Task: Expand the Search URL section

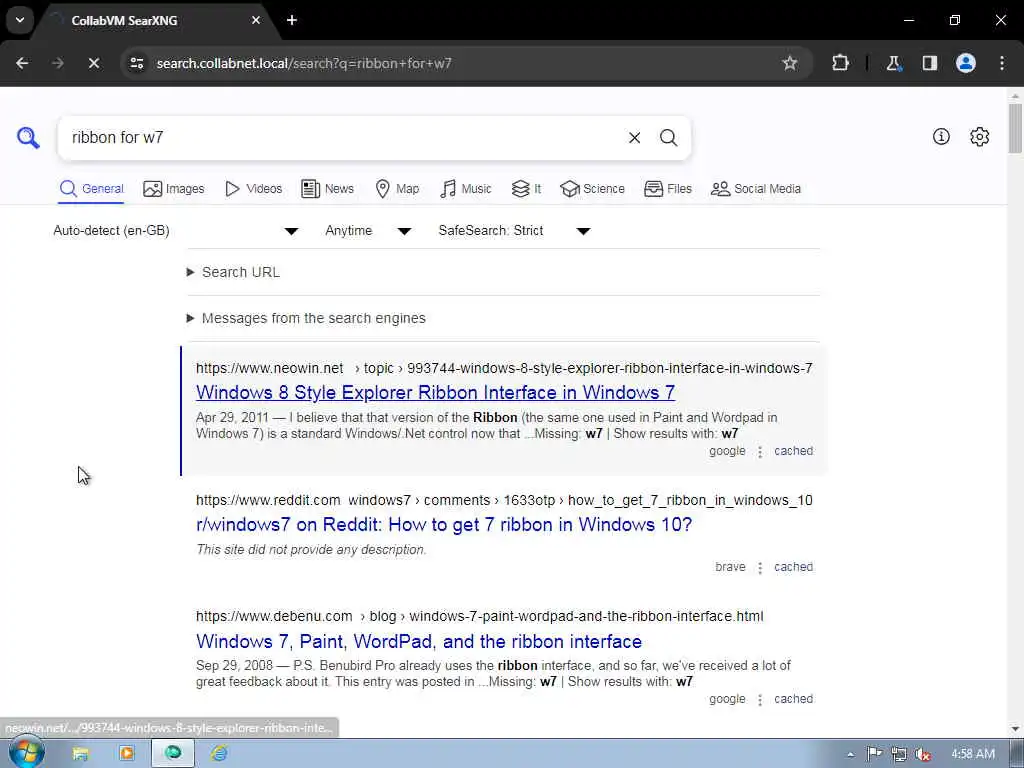Action: (234, 272)
